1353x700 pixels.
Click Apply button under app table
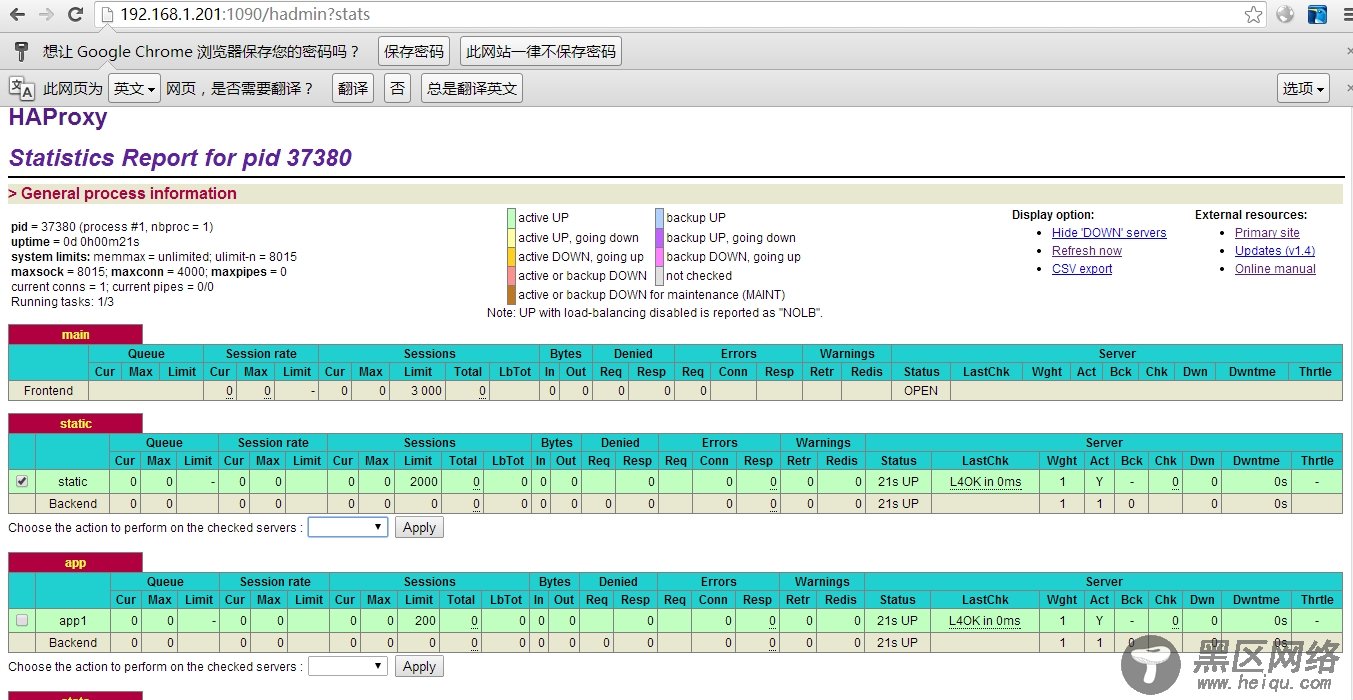pyautogui.click(x=419, y=666)
